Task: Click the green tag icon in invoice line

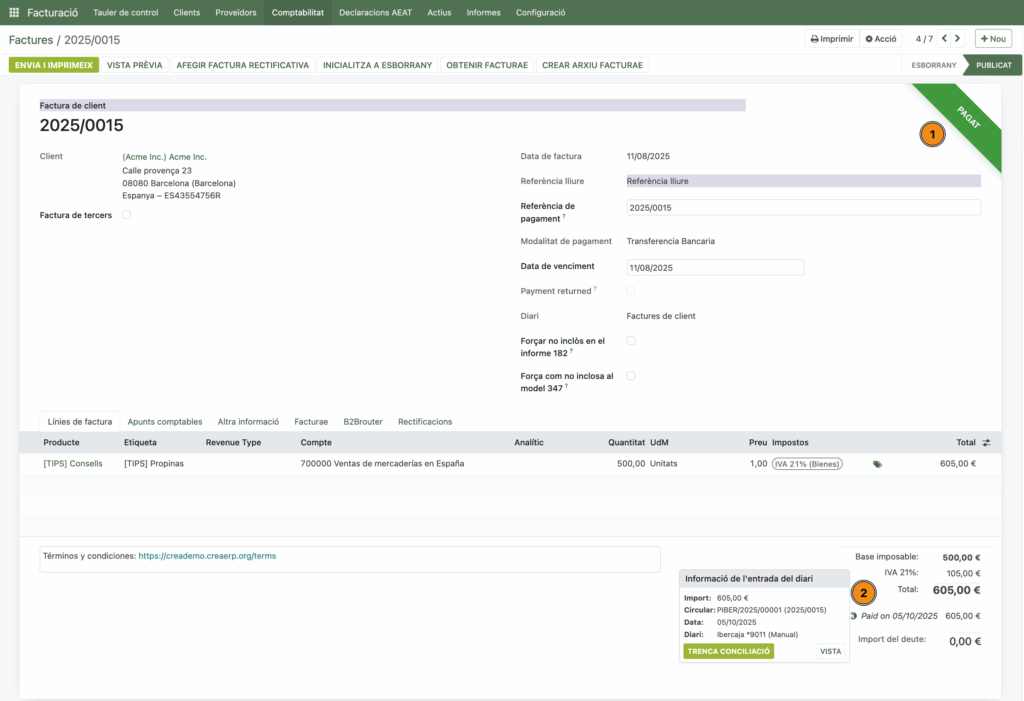Action: pyautogui.click(x=877, y=464)
